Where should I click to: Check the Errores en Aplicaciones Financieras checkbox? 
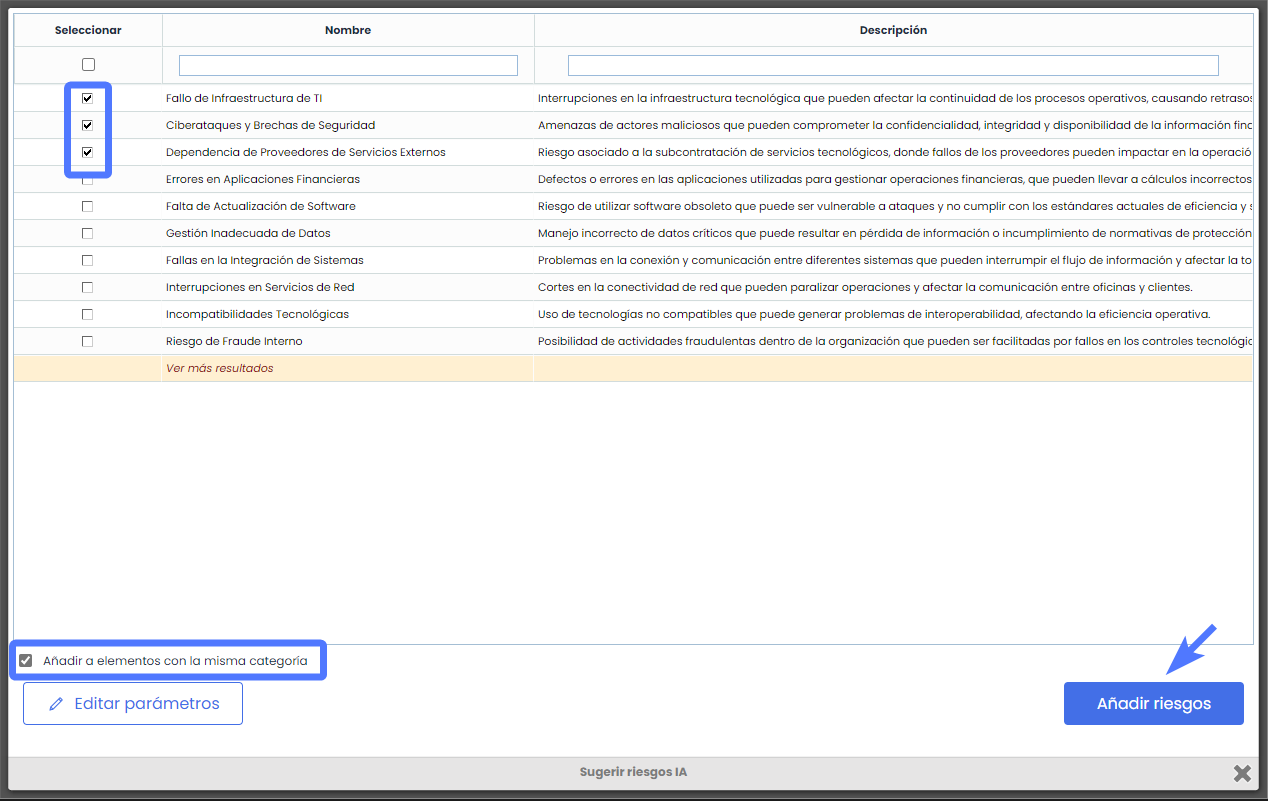(88, 180)
